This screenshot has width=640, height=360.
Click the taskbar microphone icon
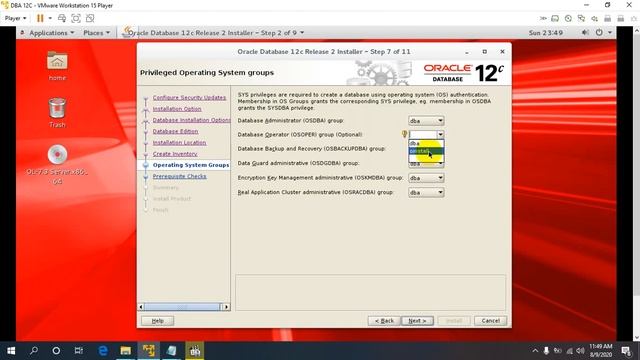pos(546,351)
